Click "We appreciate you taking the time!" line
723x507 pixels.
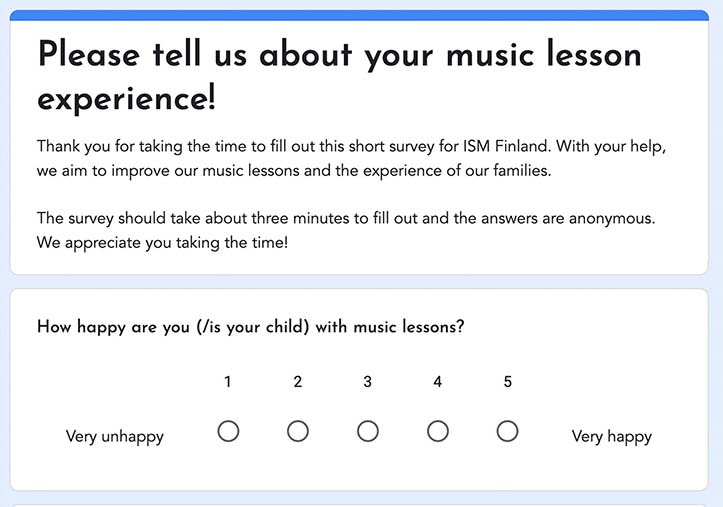[x=162, y=242]
